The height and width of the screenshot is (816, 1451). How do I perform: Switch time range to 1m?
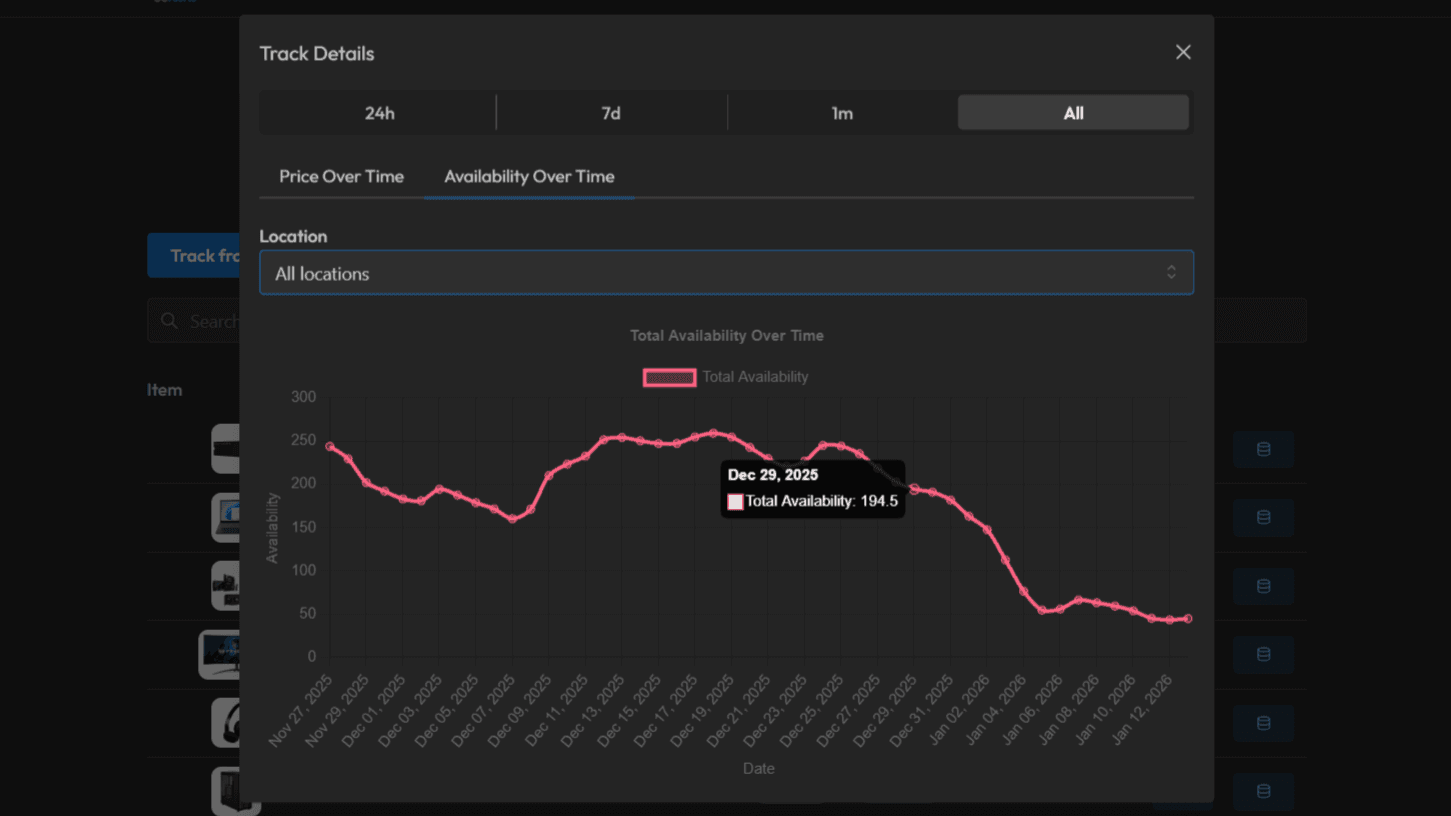(x=842, y=113)
